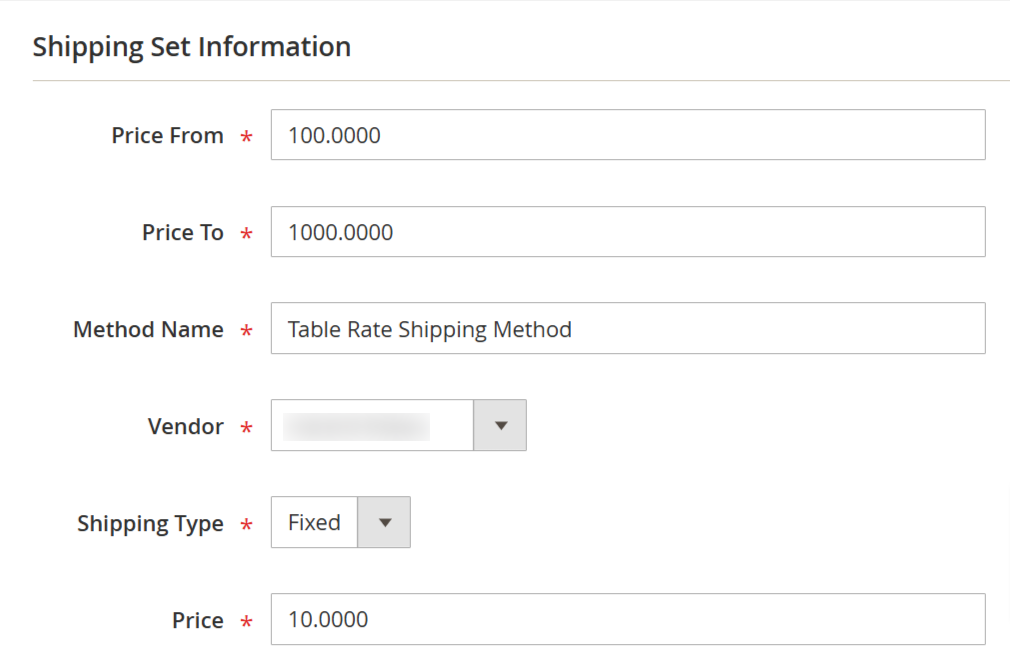Click the Method Name text field
The image size is (1010, 664).
pyautogui.click(x=627, y=329)
